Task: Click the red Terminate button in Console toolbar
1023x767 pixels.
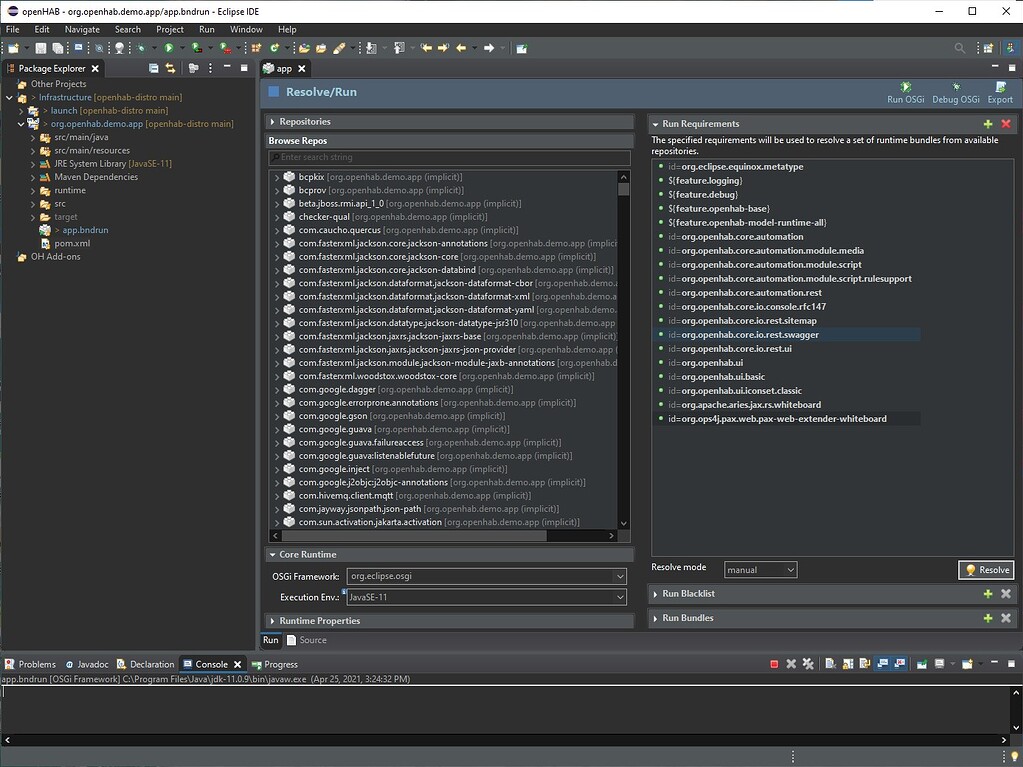Action: click(774, 663)
